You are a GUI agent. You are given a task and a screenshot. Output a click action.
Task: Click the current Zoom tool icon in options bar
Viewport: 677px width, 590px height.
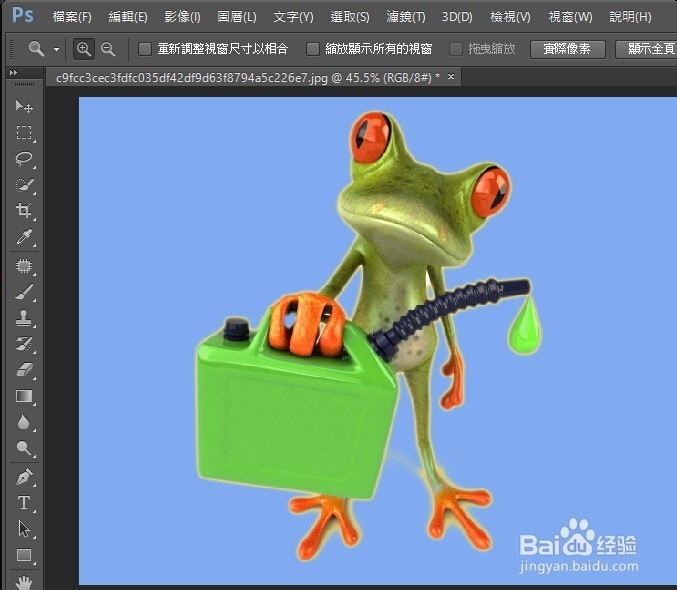[36, 49]
